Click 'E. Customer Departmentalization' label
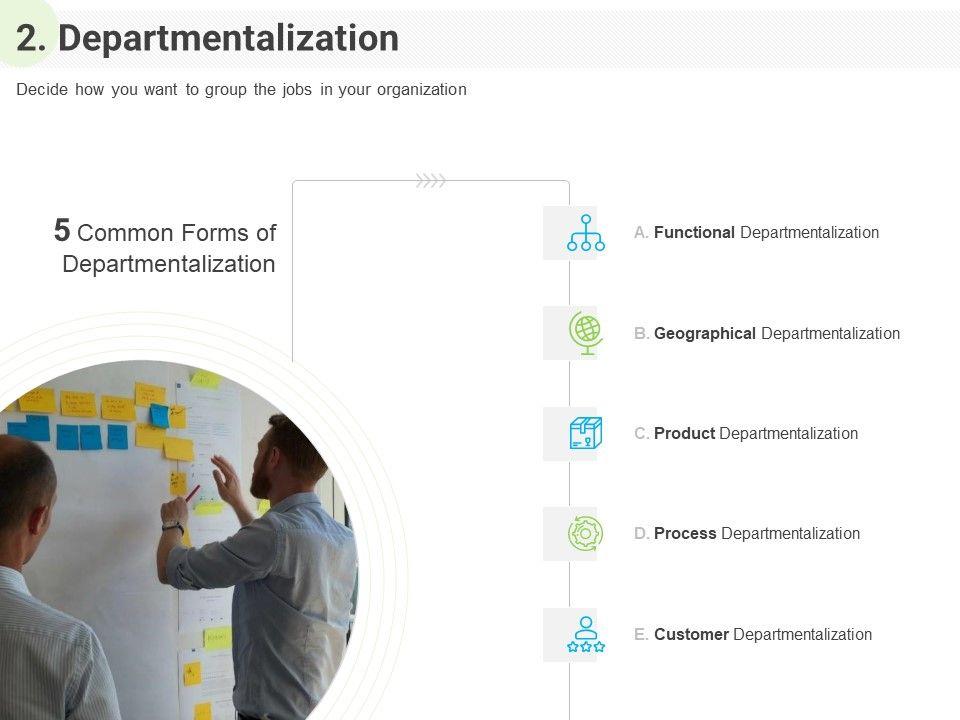 click(x=752, y=634)
